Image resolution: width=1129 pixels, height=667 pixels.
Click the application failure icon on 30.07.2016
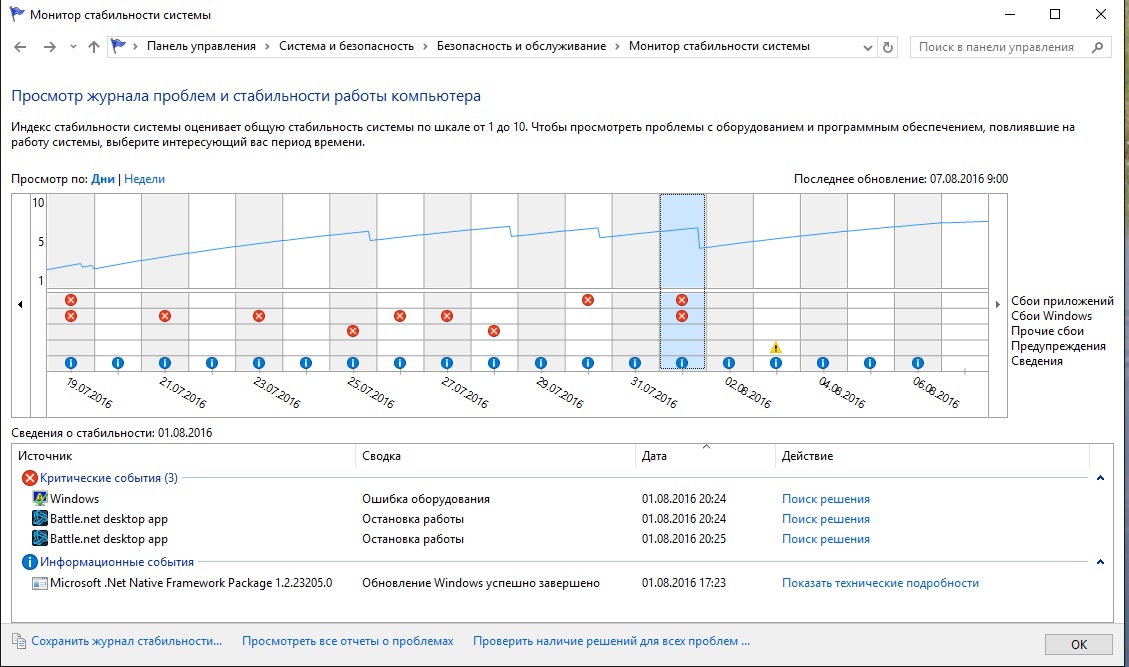click(588, 300)
